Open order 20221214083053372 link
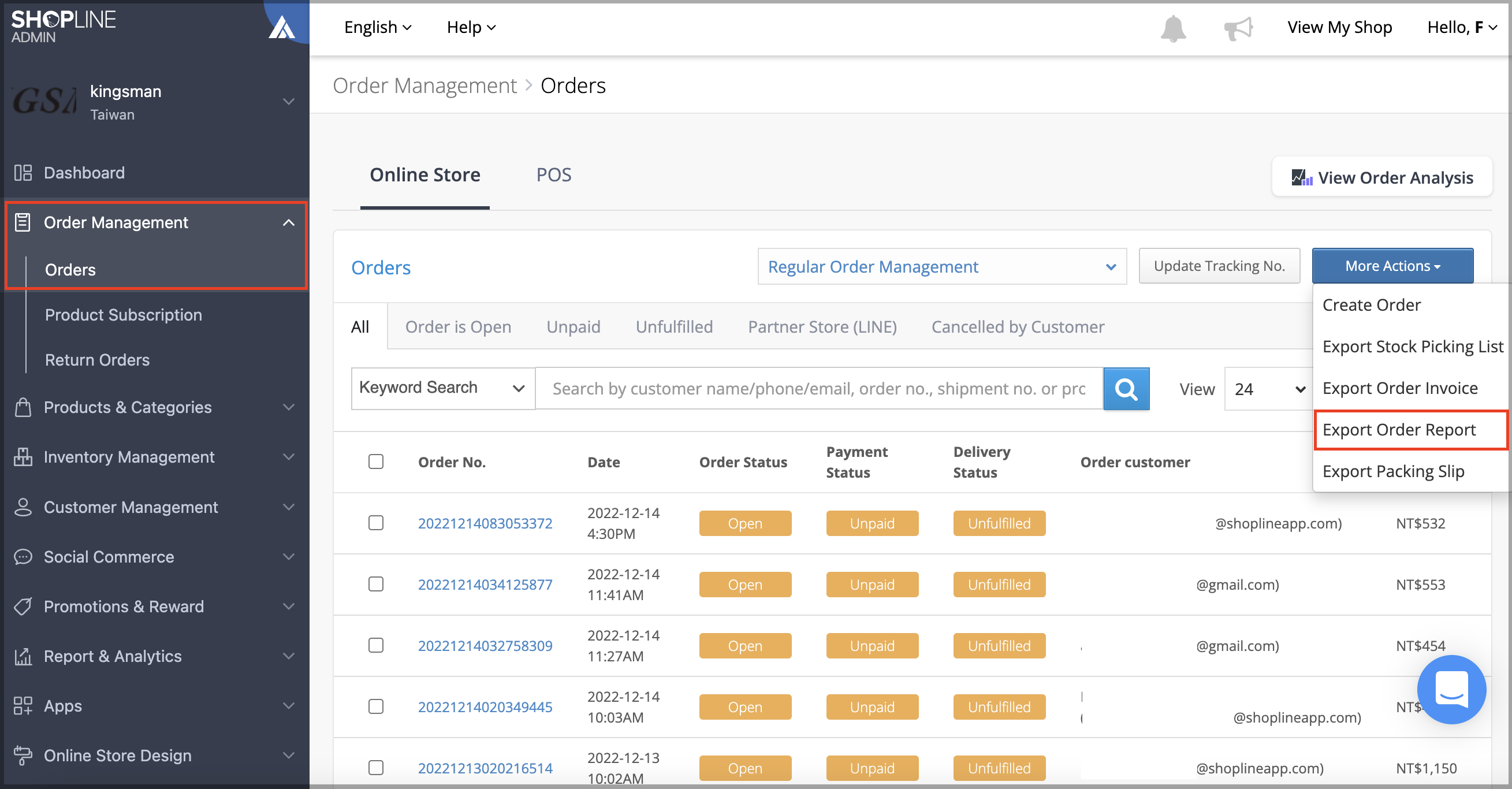The height and width of the screenshot is (789, 1512). click(x=485, y=523)
